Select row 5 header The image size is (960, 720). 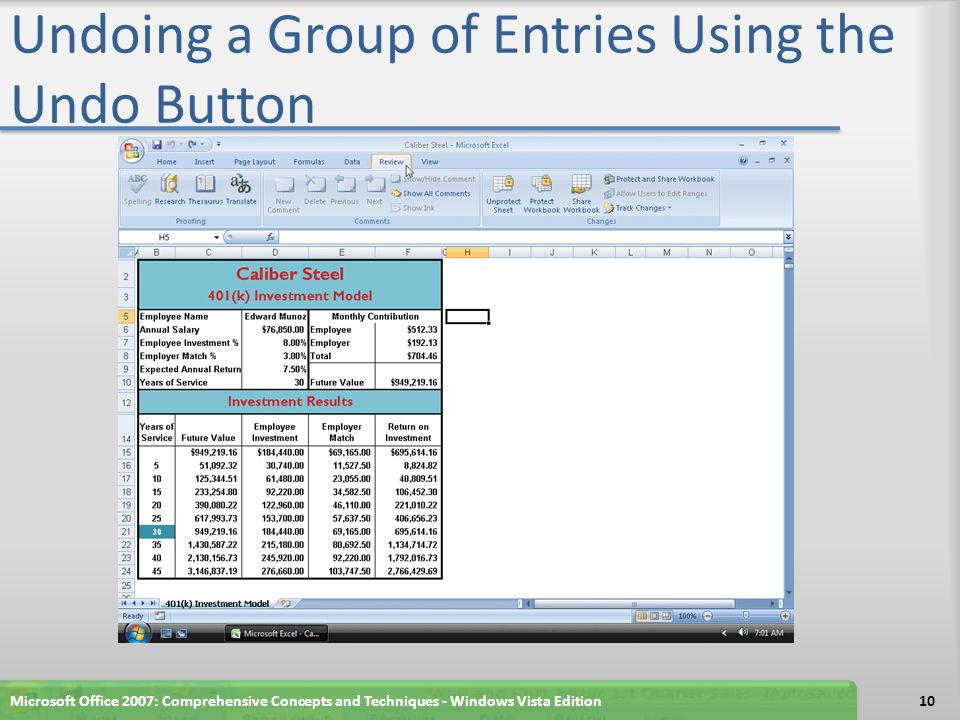[126, 317]
